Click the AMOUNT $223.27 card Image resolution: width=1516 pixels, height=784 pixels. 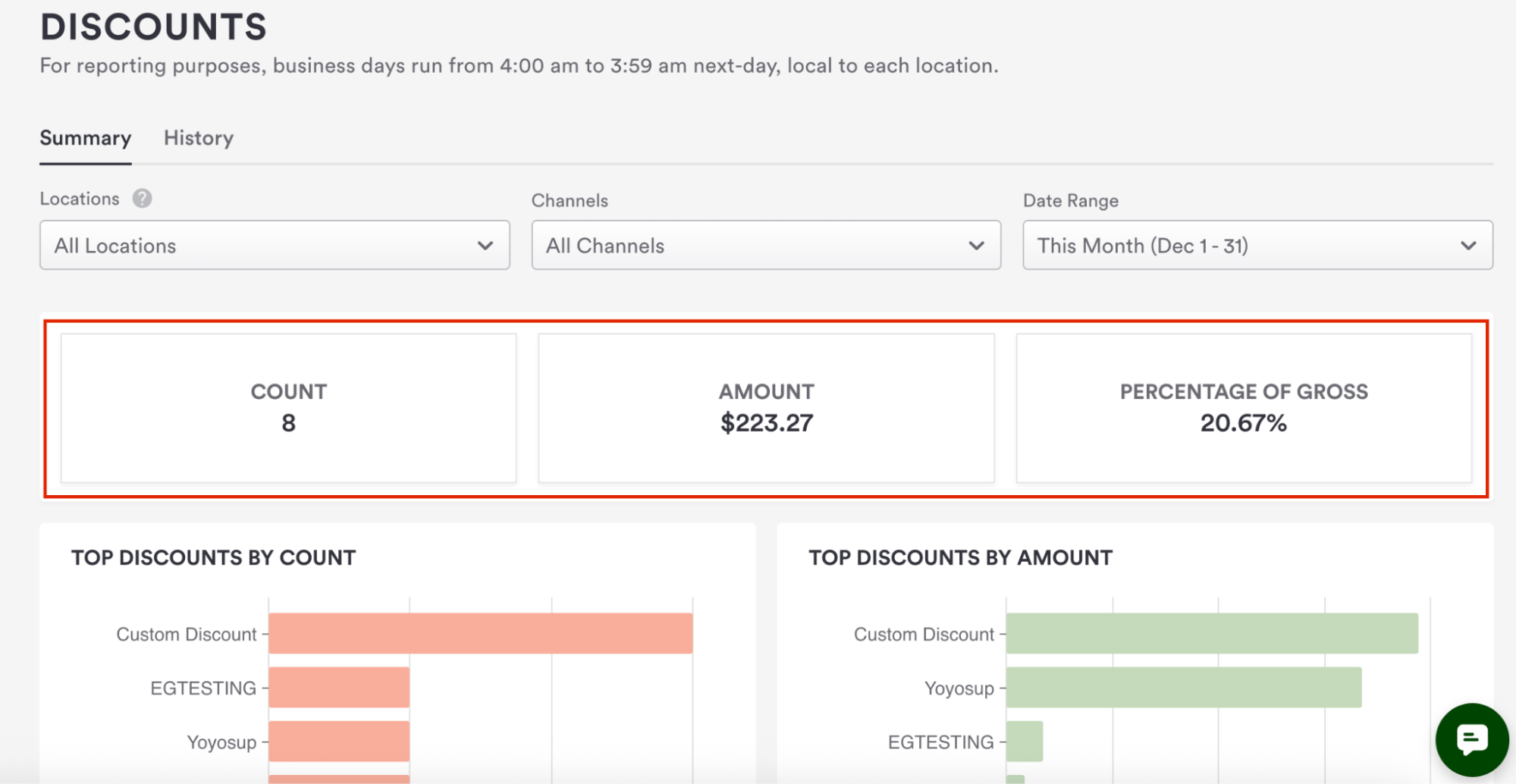tap(766, 408)
